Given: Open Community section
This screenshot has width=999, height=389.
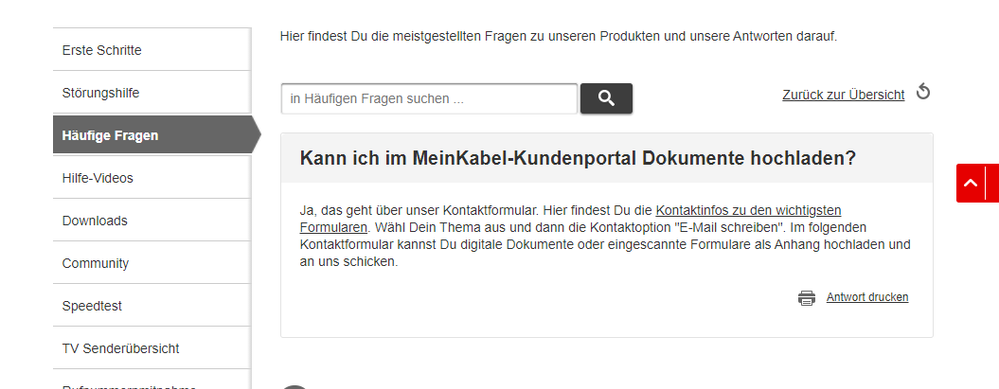Looking at the screenshot, I should 152,263.
